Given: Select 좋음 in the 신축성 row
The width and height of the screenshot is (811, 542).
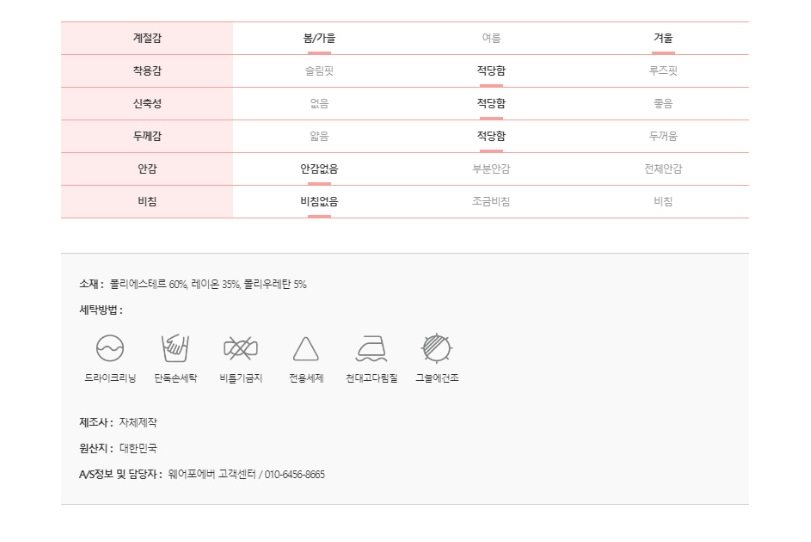Looking at the screenshot, I should click(663, 103).
